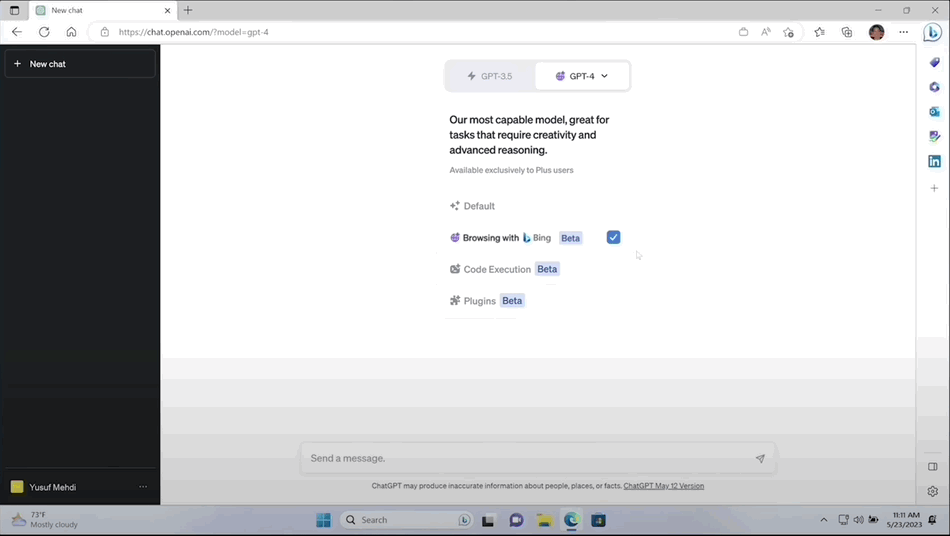Viewport: 950px width, 536px height.
Task: Open the shopping tag icon in Edge sidebar
Action: [x=934, y=62]
